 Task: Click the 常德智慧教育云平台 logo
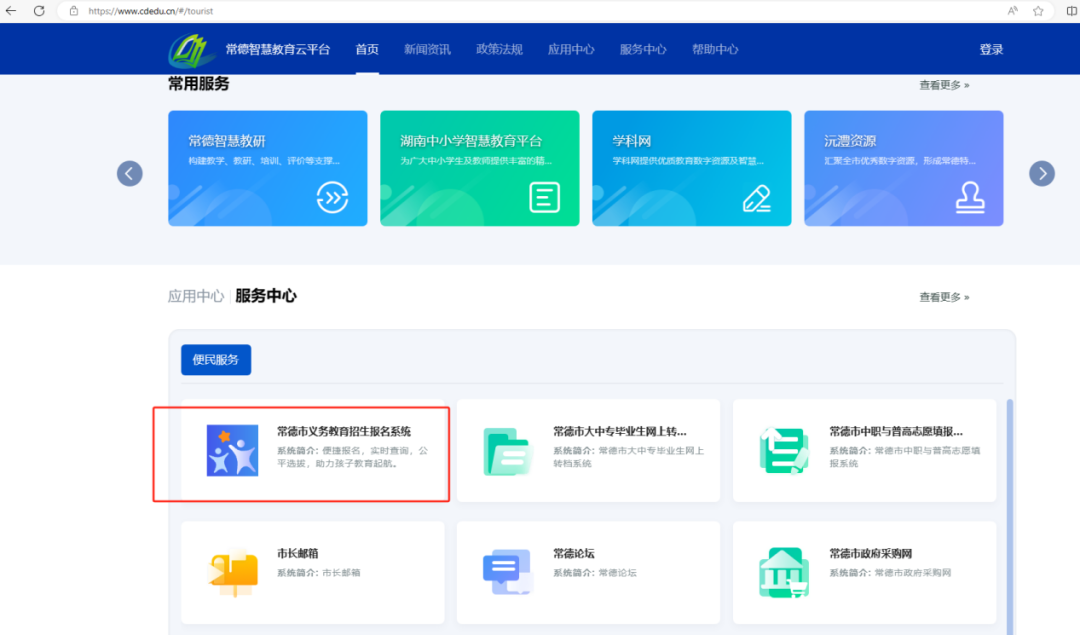[190, 50]
